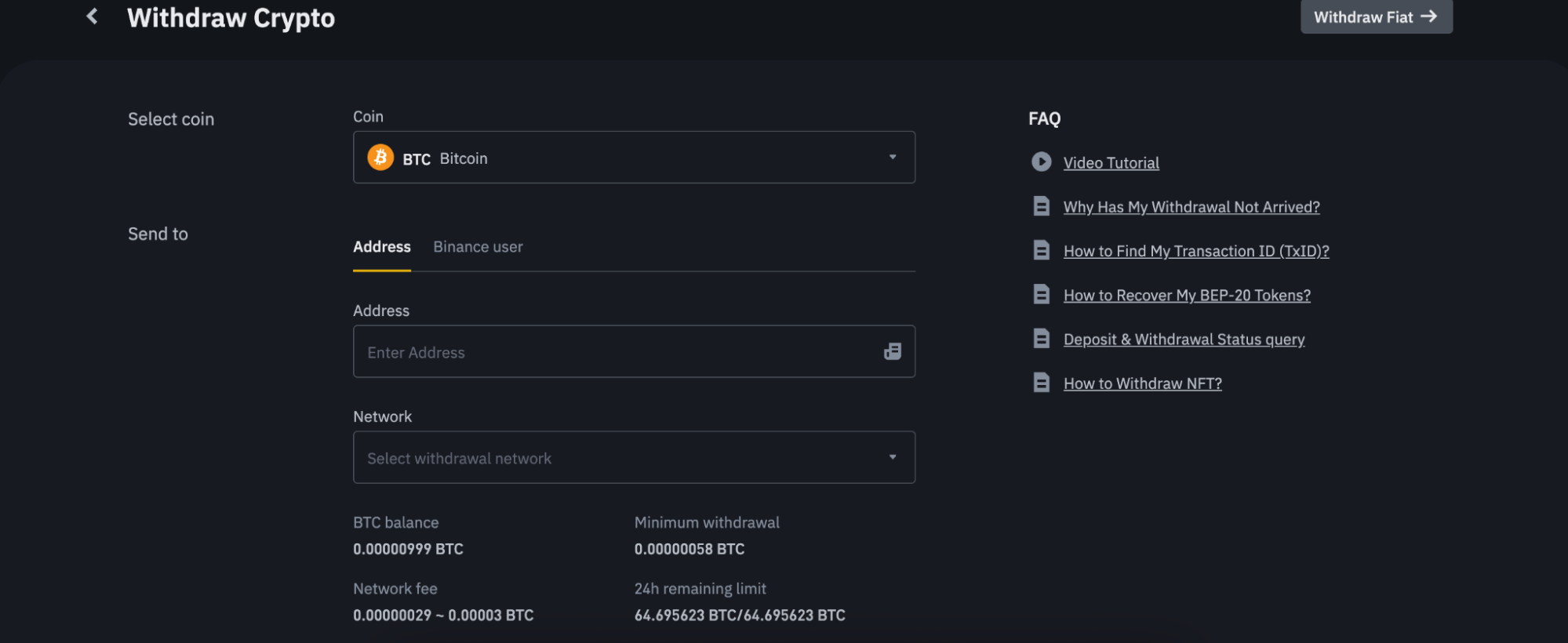The width and height of the screenshot is (1568, 643).
Task: Select the Address tab
Action: tap(381, 246)
